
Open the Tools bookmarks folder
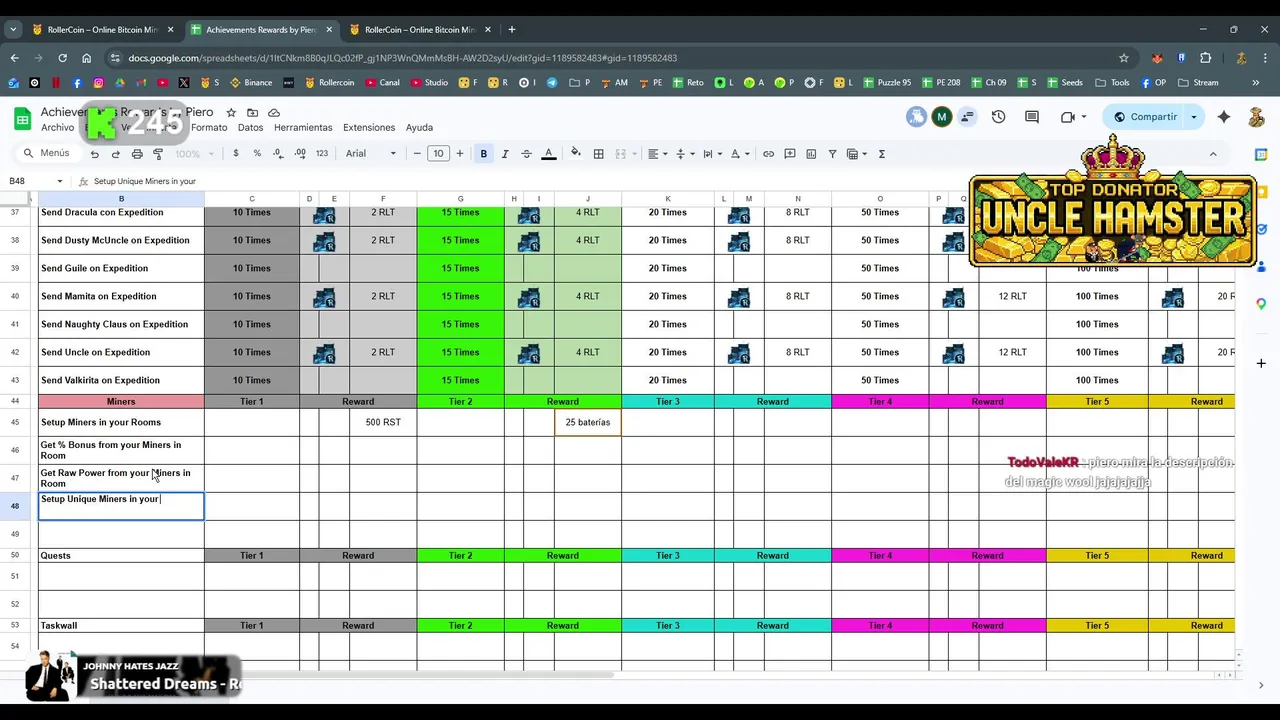point(1112,83)
